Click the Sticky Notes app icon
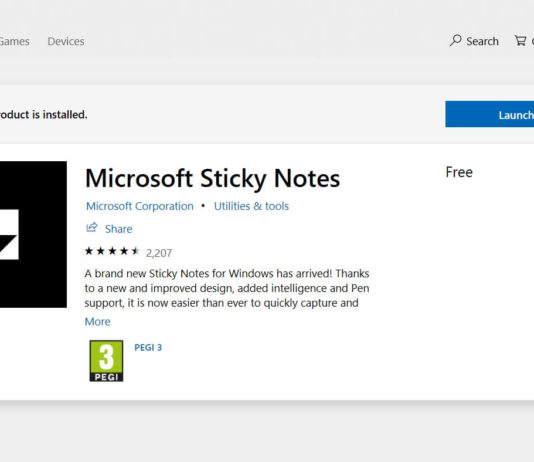 (33, 235)
